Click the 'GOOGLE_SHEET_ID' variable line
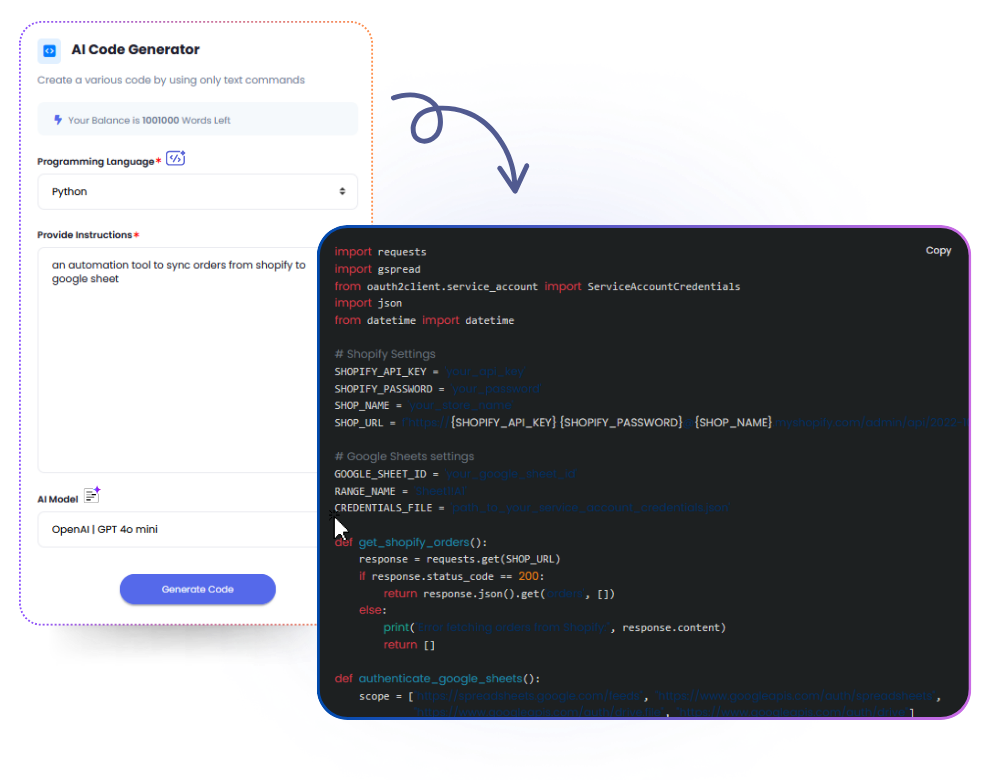Viewport: 1000px width, 780px height. click(x=455, y=474)
